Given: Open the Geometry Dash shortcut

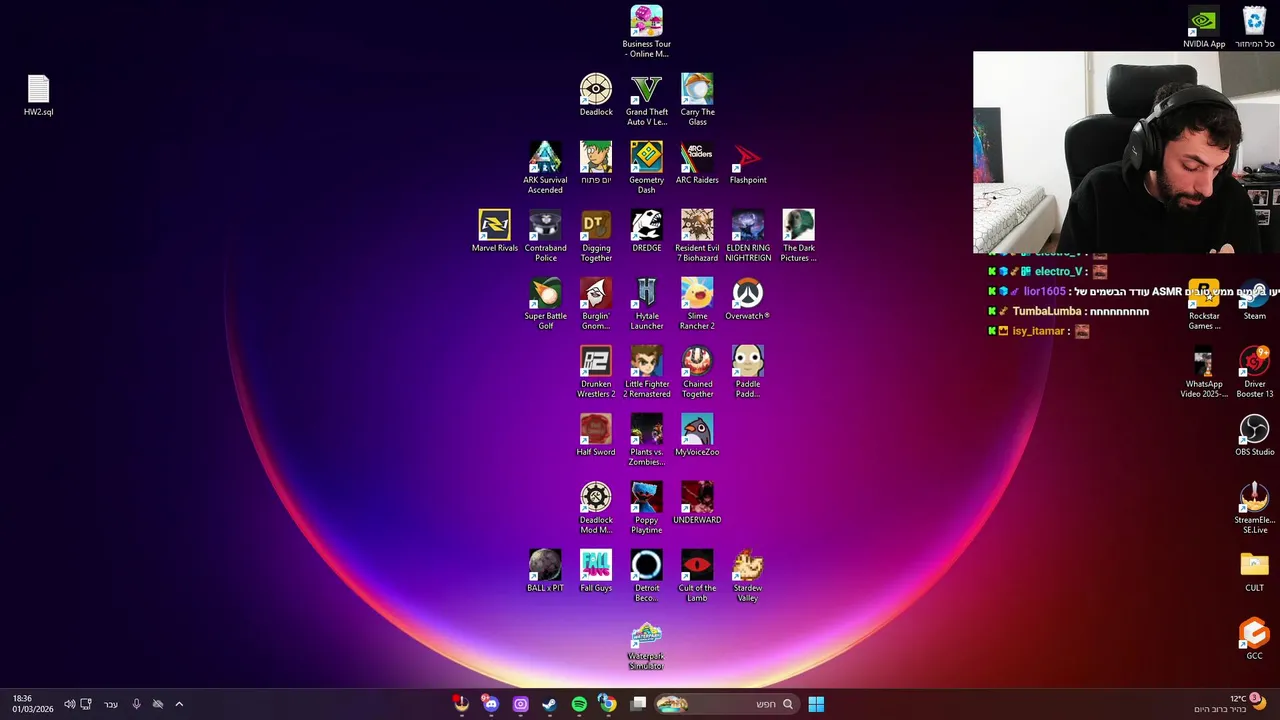Looking at the screenshot, I should [646, 168].
